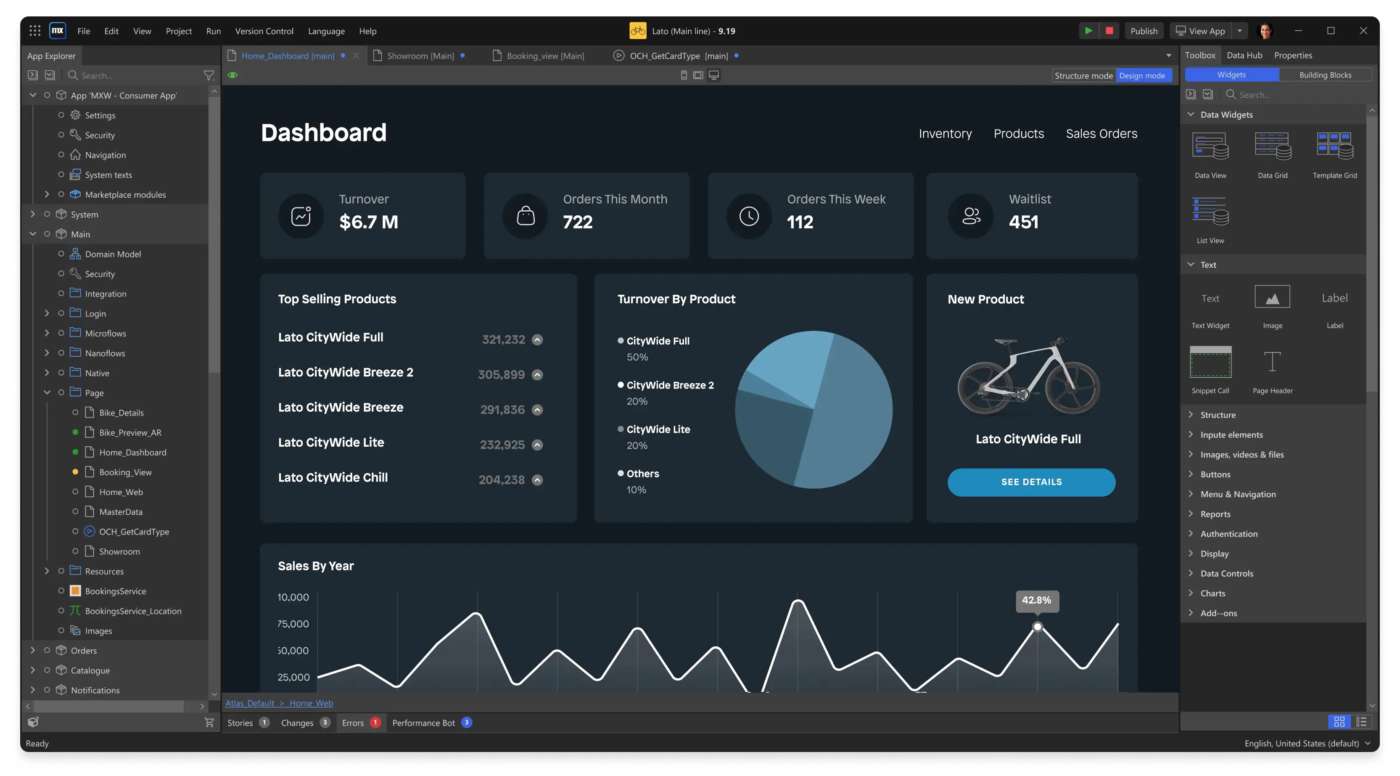Stop the app with the red stop button
This screenshot has width=1400, height=776.
point(1109,31)
